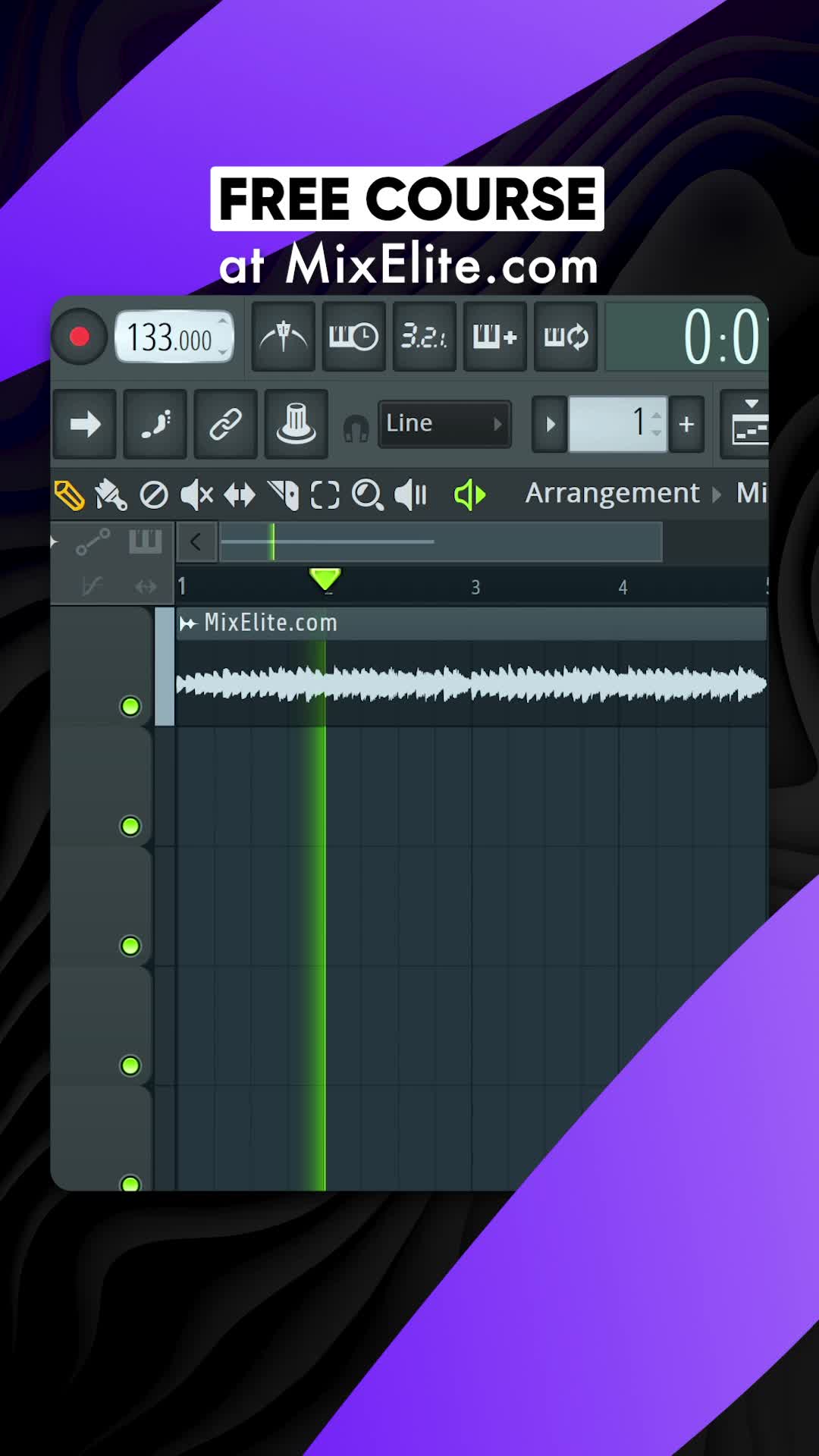Select the Playback speaker tool
The width and height of the screenshot is (819, 1456).
pyautogui.click(x=411, y=495)
